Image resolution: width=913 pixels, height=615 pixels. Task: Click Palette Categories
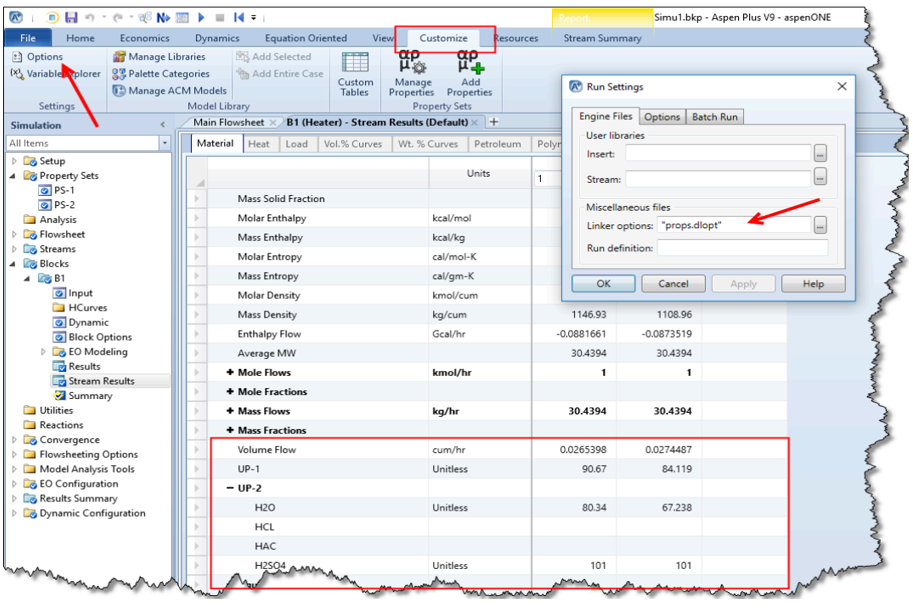pos(161,73)
